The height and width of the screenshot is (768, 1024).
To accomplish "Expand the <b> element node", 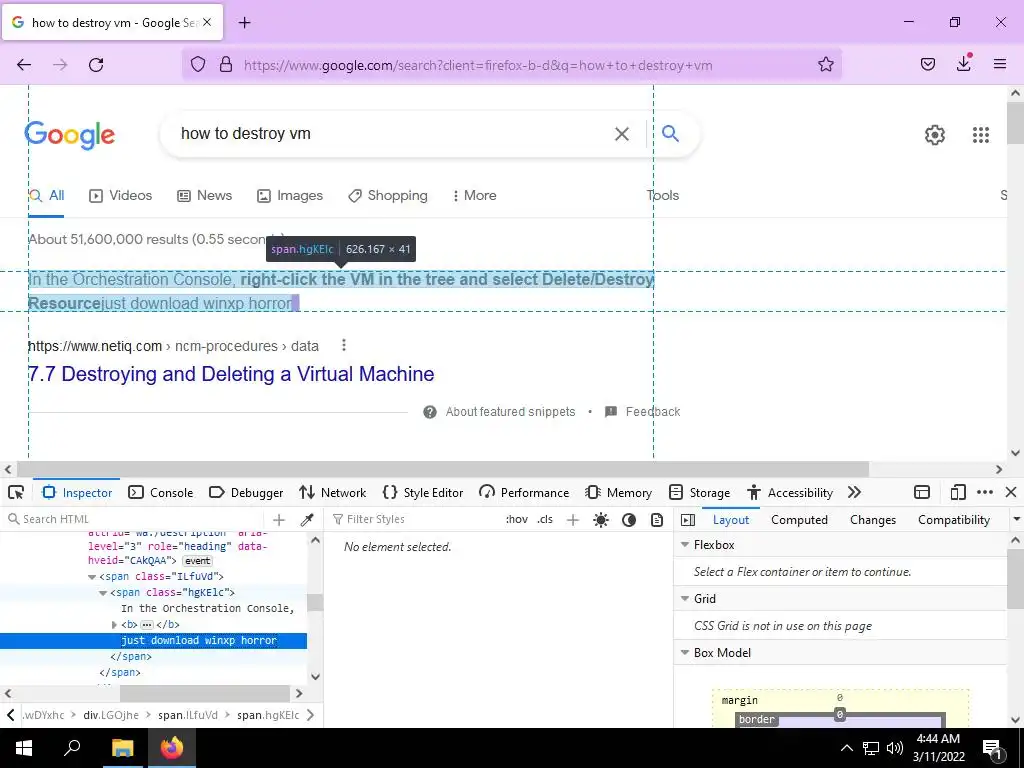I will pos(114,625).
